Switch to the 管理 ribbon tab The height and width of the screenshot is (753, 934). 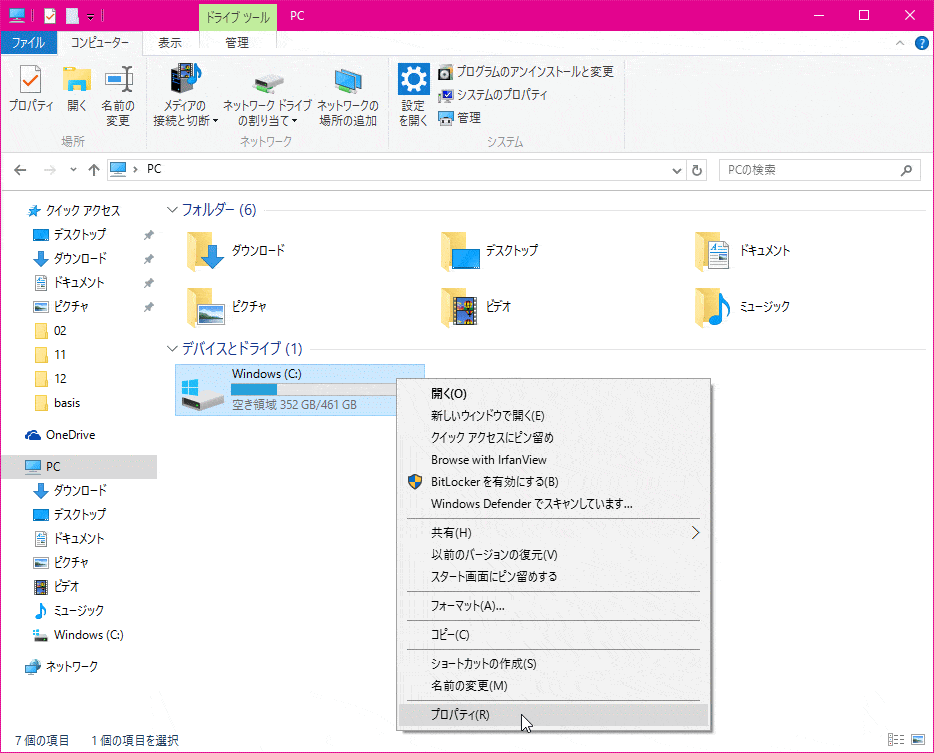[x=237, y=43]
